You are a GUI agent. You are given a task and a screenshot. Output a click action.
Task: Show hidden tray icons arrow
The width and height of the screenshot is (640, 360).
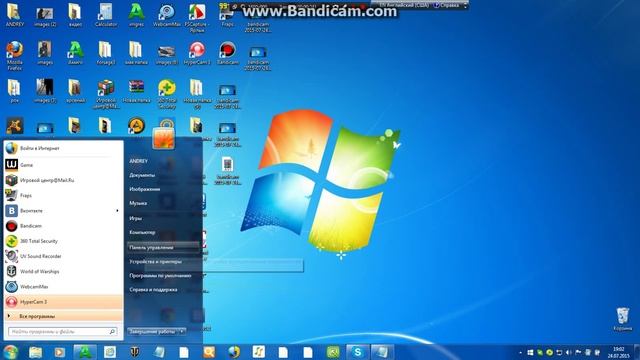pyautogui.click(x=520, y=352)
